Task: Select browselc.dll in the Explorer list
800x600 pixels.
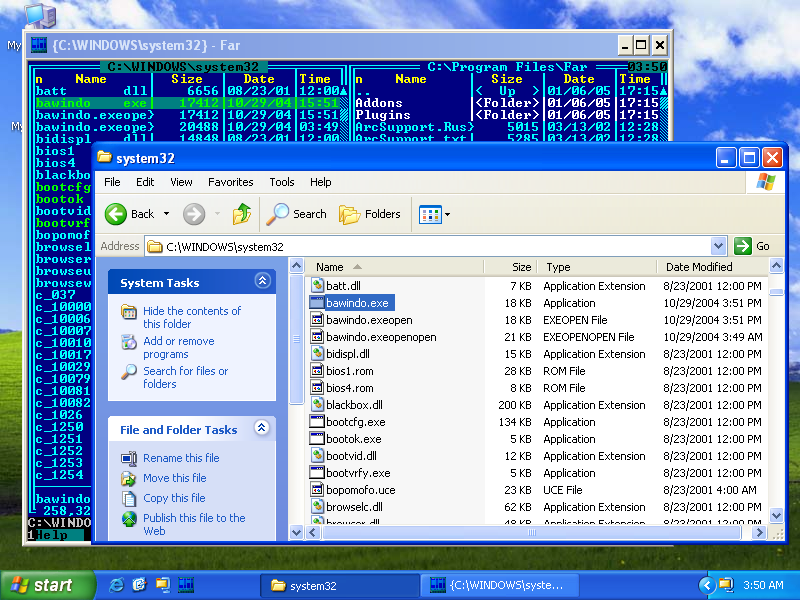Action: [x=354, y=507]
